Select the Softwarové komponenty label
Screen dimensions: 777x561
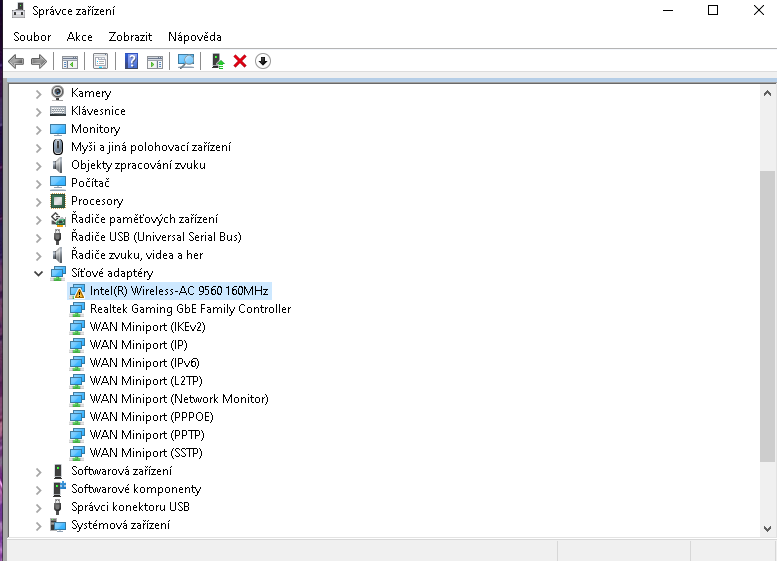coord(136,489)
